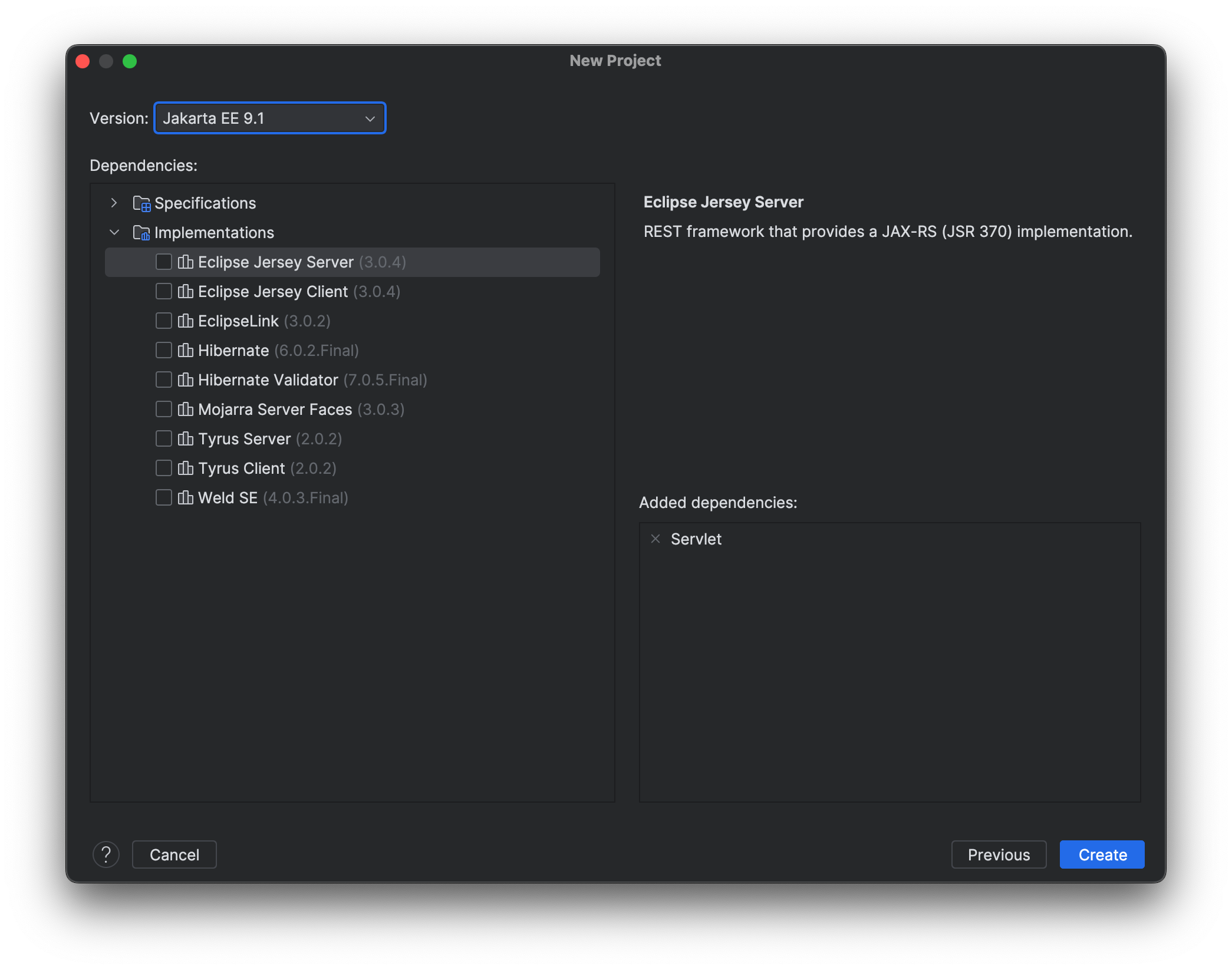Image resolution: width=1232 pixels, height=970 pixels.
Task: Expand the Specifications tree node
Action: [114, 203]
